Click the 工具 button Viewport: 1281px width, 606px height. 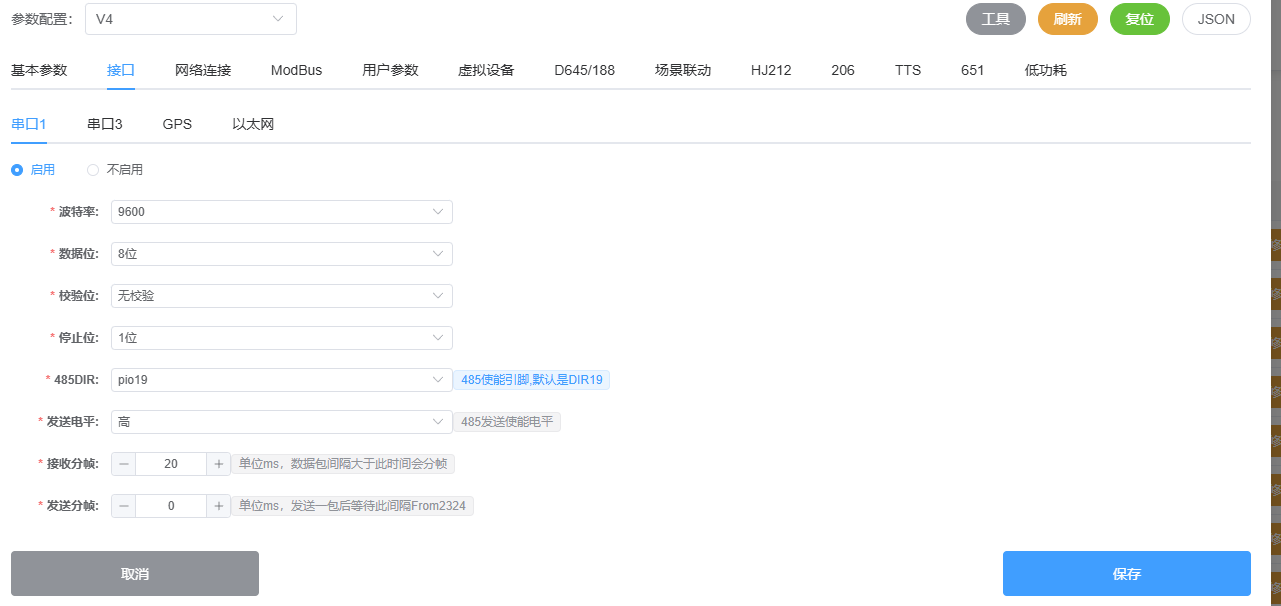[996, 19]
